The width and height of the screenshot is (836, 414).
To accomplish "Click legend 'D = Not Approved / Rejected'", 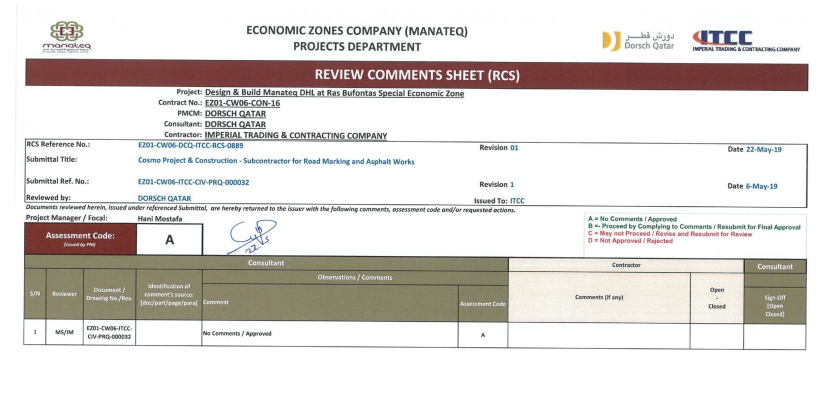I will tap(630, 241).
